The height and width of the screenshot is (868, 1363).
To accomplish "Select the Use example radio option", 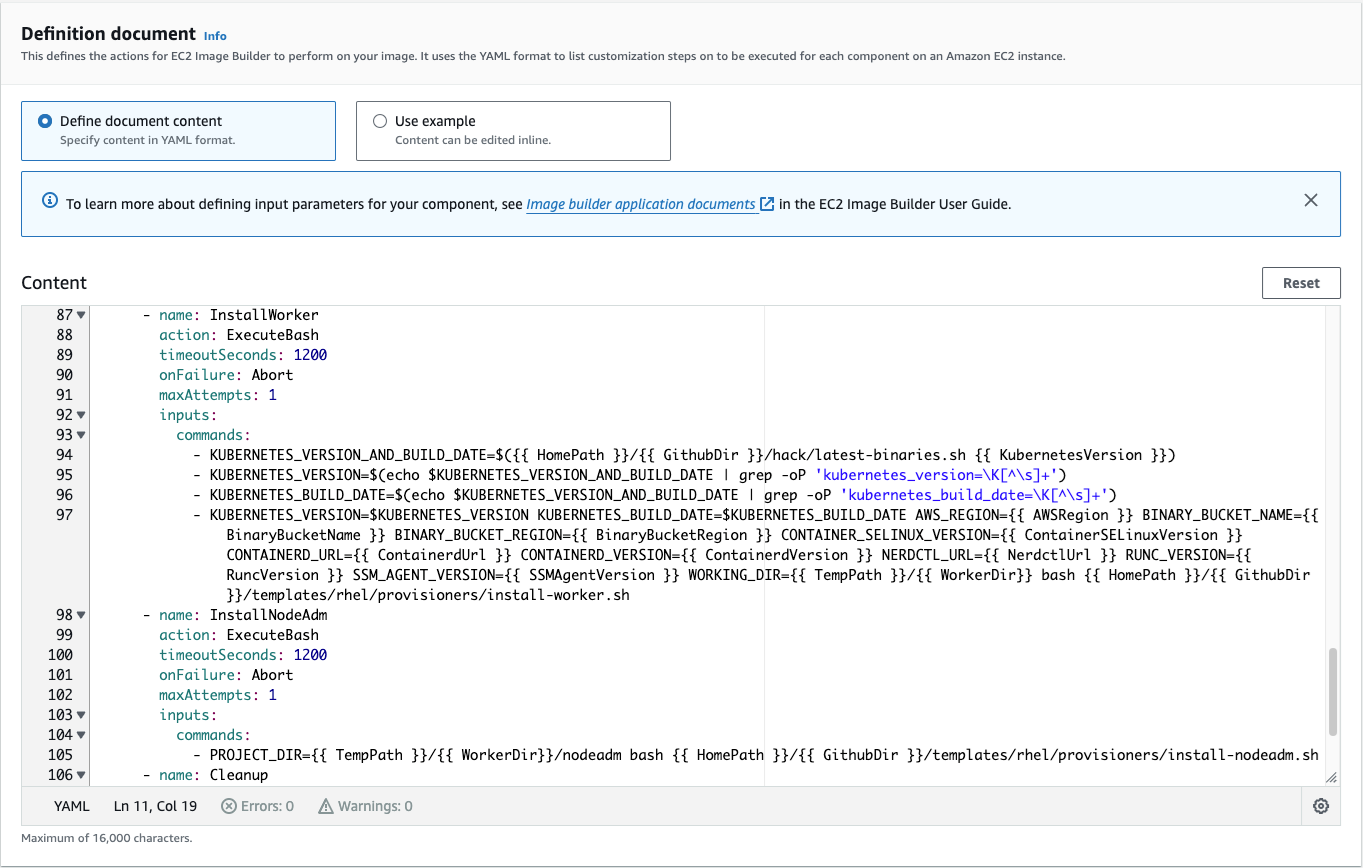I will [x=380, y=120].
